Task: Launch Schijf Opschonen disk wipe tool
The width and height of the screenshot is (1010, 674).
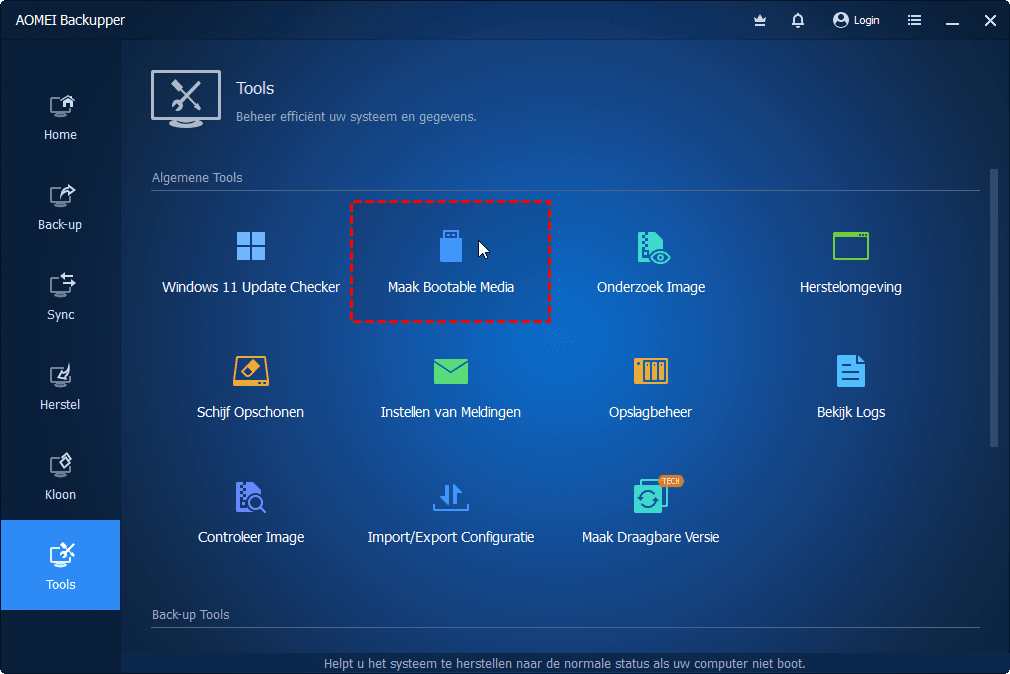Action: [251, 387]
